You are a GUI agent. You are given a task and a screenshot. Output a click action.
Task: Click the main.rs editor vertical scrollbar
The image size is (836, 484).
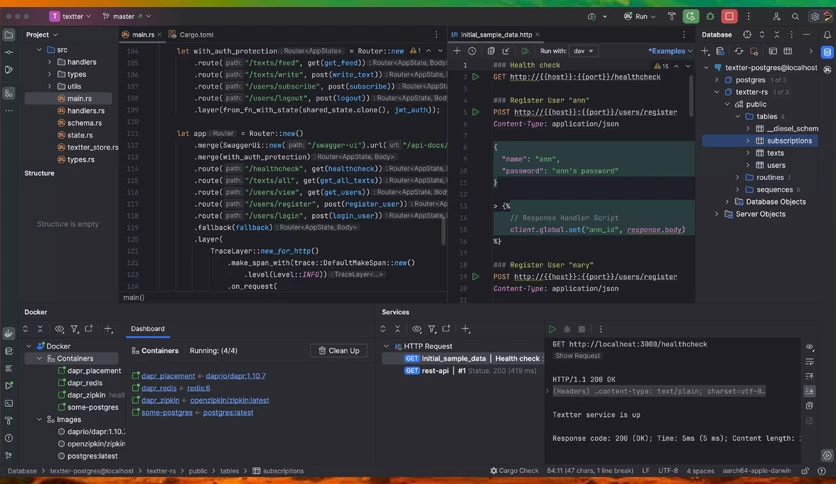(x=443, y=230)
